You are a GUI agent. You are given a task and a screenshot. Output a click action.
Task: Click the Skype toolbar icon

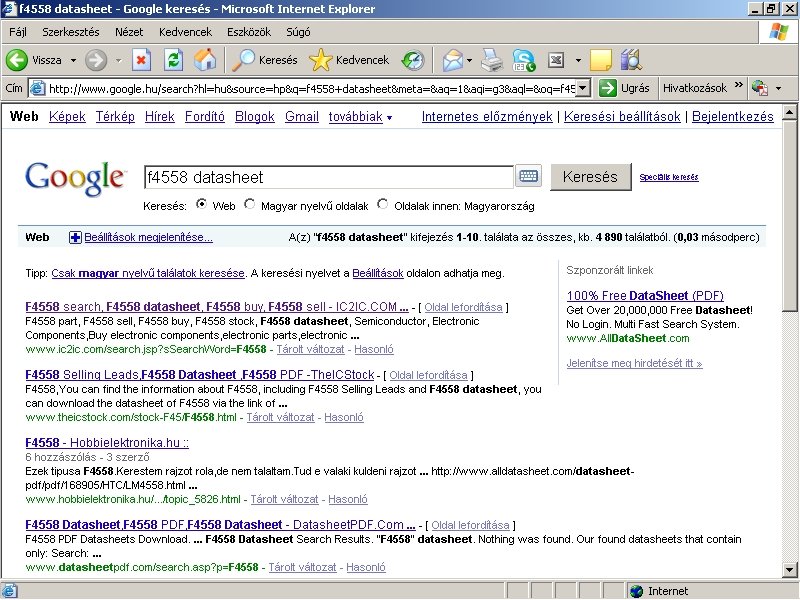pos(523,60)
